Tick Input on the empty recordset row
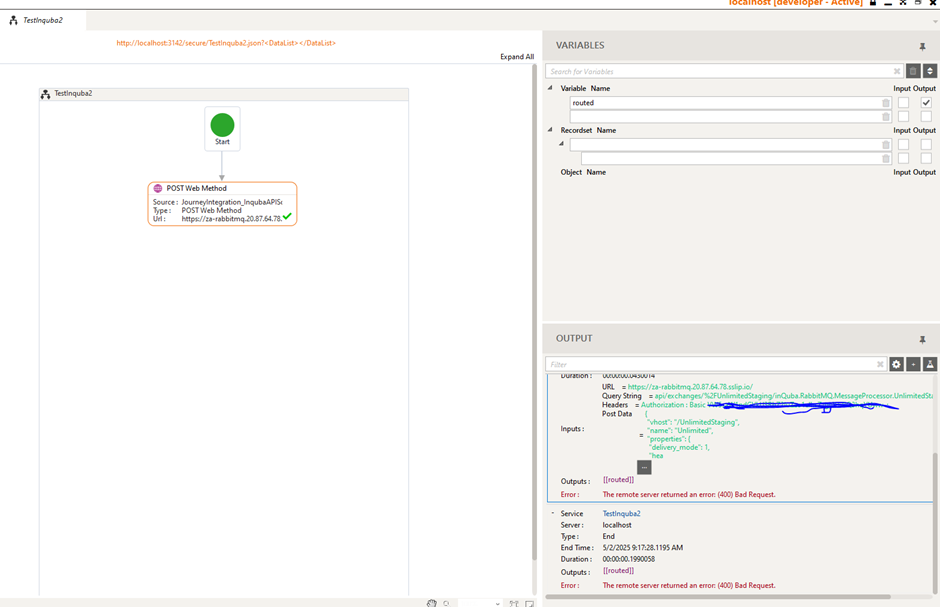Image resolution: width=940 pixels, height=607 pixels. tap(903, 144)
